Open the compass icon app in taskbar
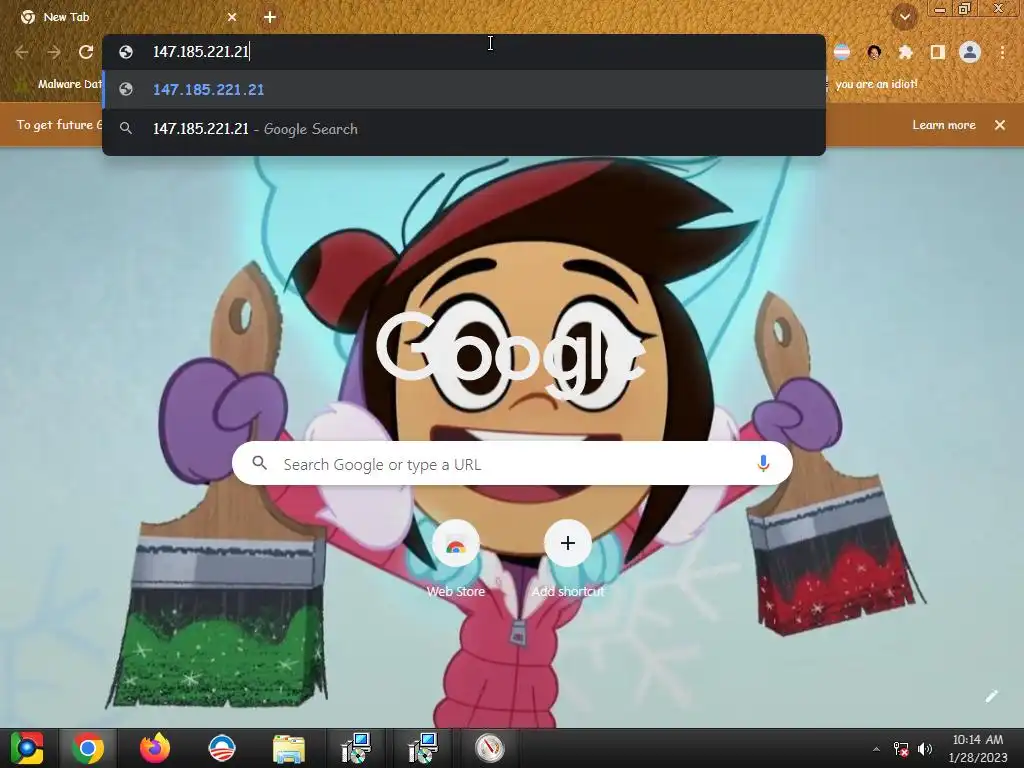Screen dimensions: 1024x768 [490, 748]
